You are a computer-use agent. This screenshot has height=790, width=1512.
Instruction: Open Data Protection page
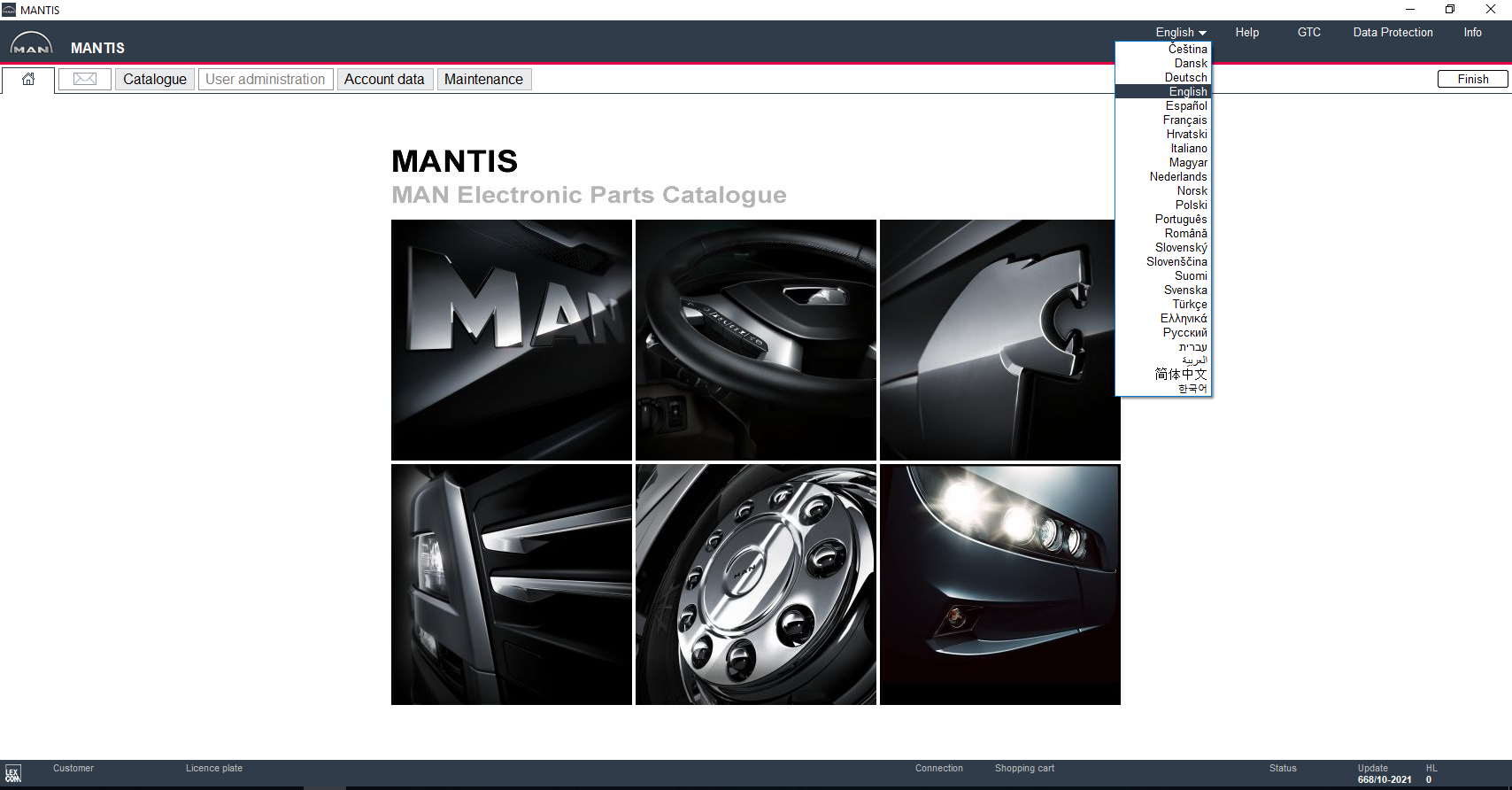point(1392,32)
